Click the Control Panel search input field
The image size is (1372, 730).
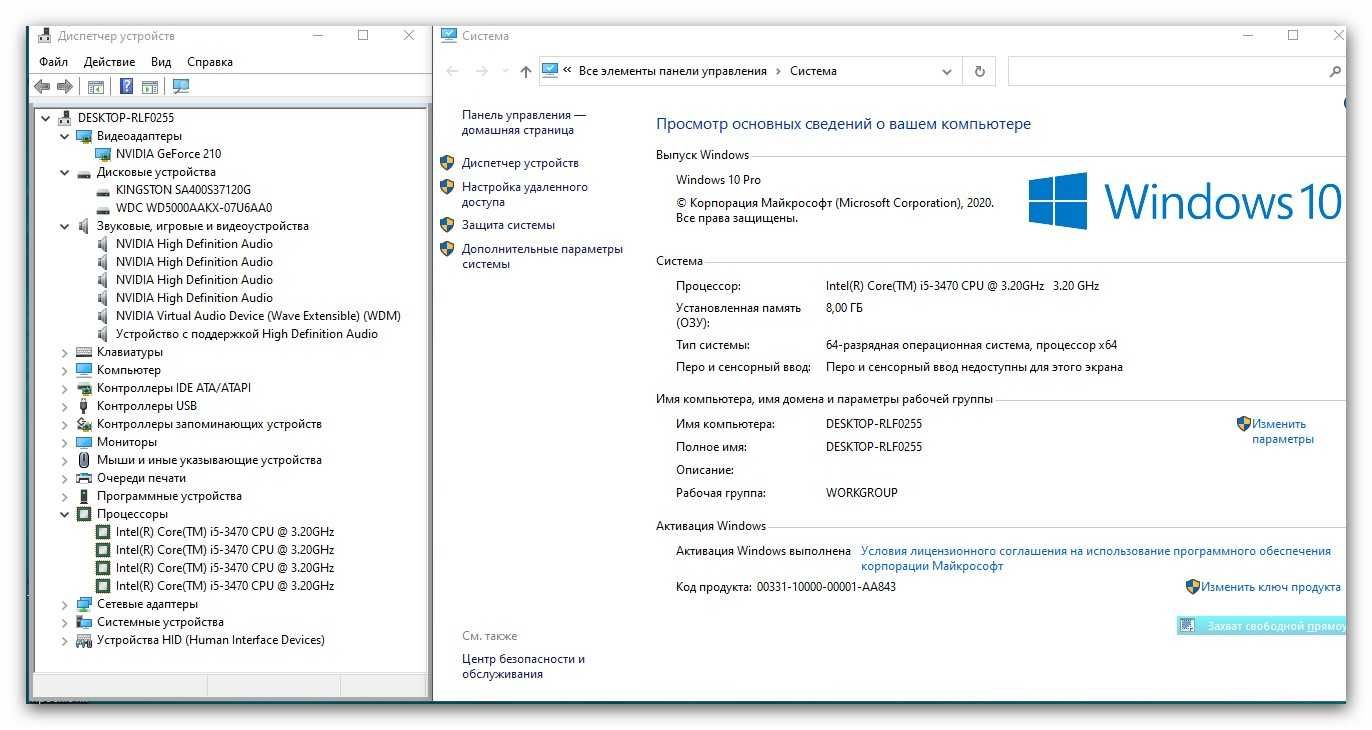pos(1166,71)
